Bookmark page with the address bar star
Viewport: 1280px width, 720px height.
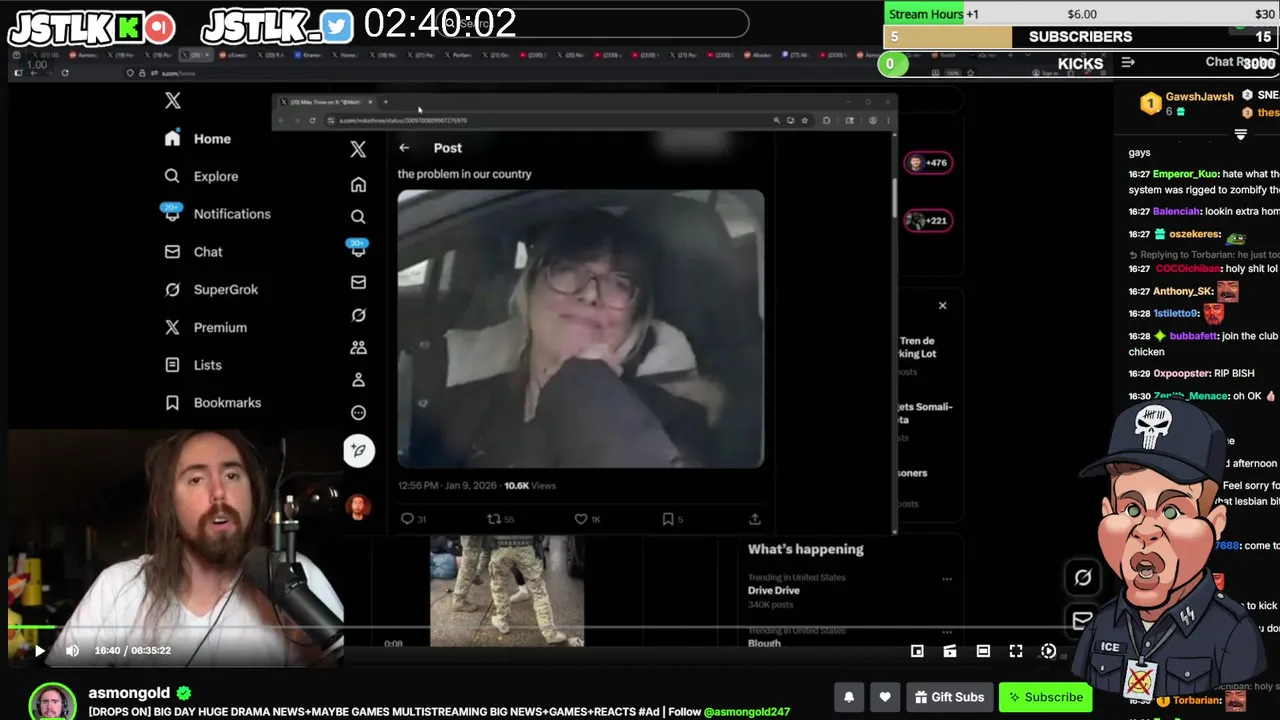(x=804, y=120)
